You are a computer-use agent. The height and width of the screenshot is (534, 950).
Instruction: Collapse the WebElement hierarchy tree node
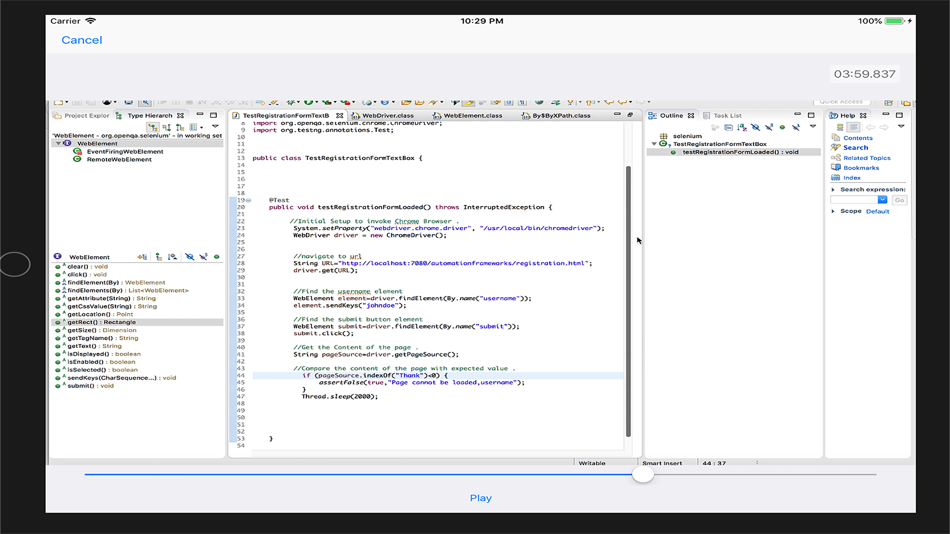(58, 144)
